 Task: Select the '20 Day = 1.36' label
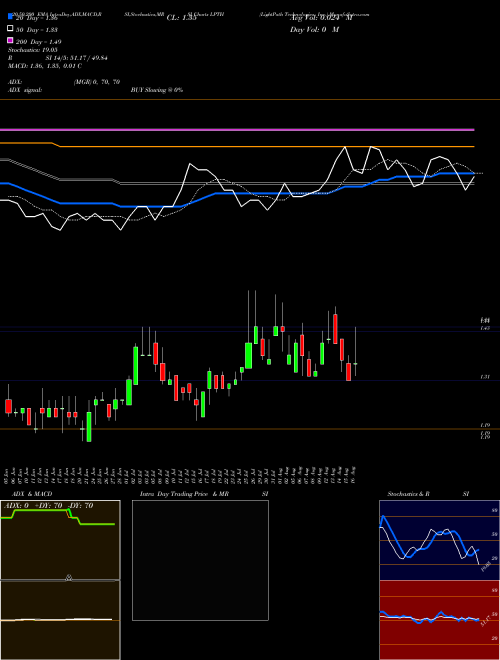tap(37, 18)
